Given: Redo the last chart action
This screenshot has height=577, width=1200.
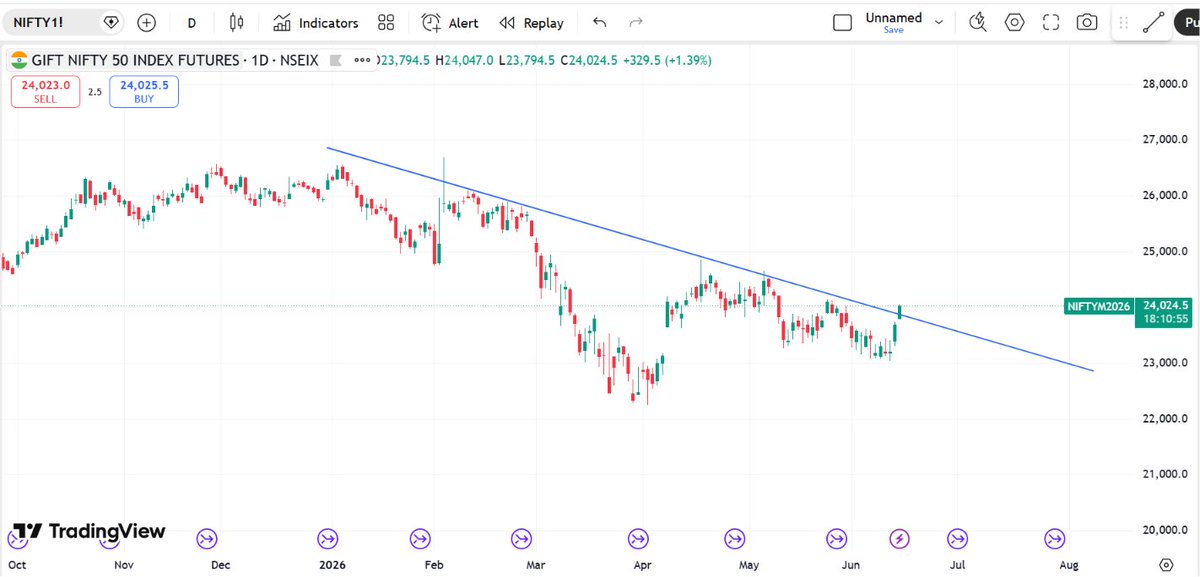Looking at the screenshot, I should tap(635, 22).
